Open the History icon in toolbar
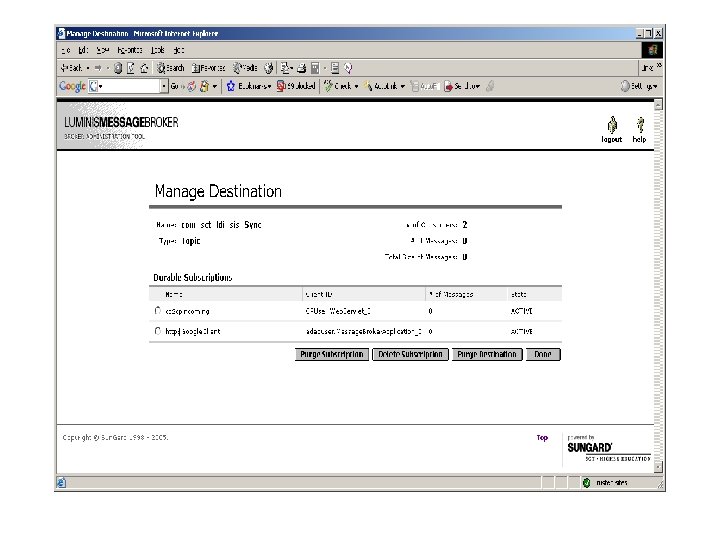The width and height of the screenshot is (720, 540). click(x=269, y=68)
